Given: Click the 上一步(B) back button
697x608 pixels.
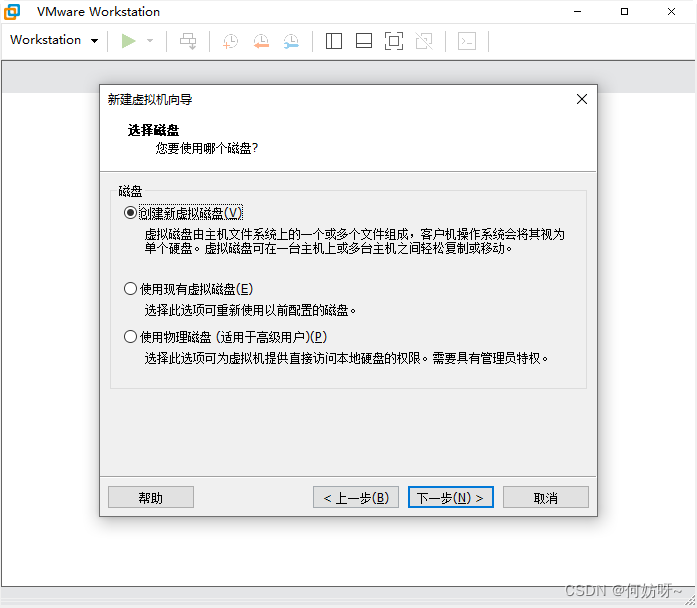Looking at the screenshot, I should pos(356,497).
